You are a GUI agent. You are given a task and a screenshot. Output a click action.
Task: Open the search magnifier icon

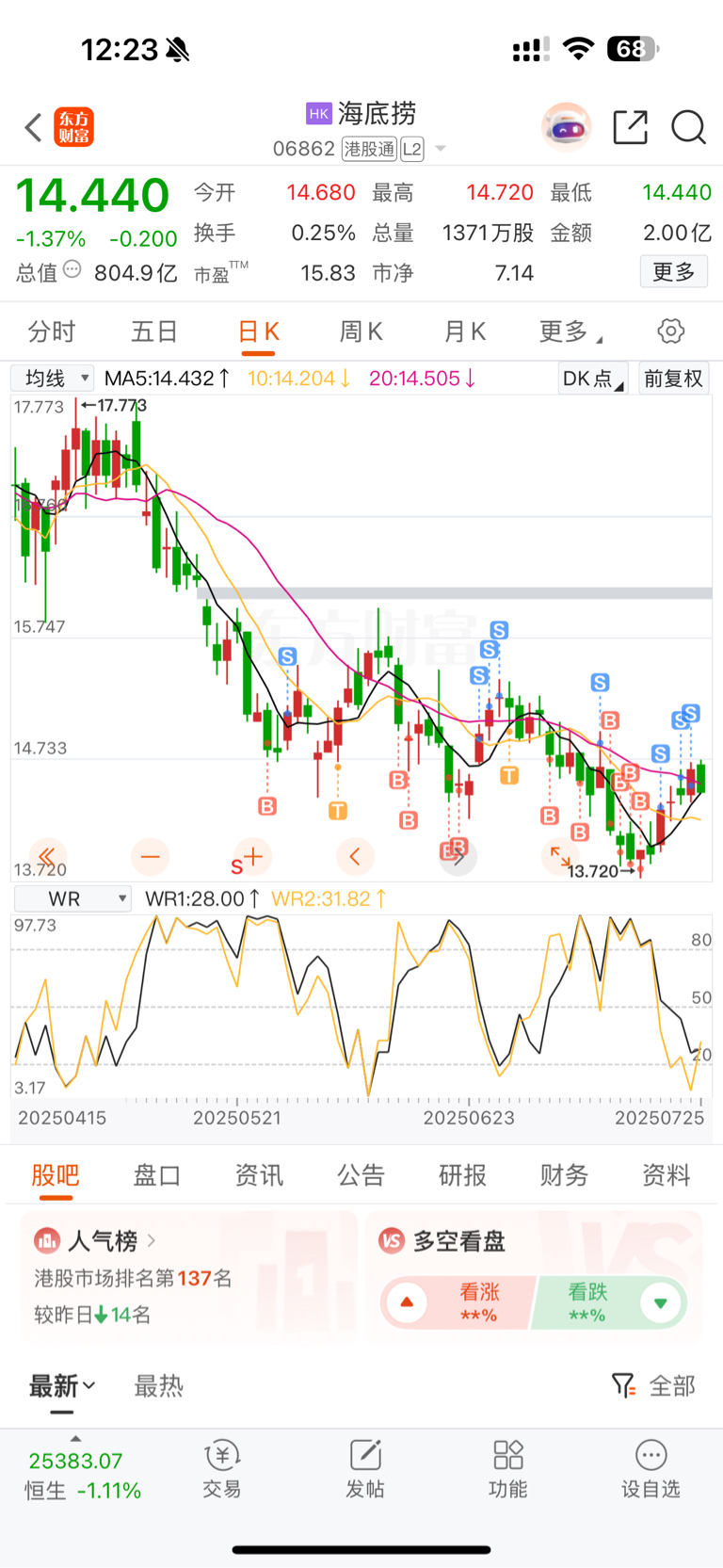point(688,127)
